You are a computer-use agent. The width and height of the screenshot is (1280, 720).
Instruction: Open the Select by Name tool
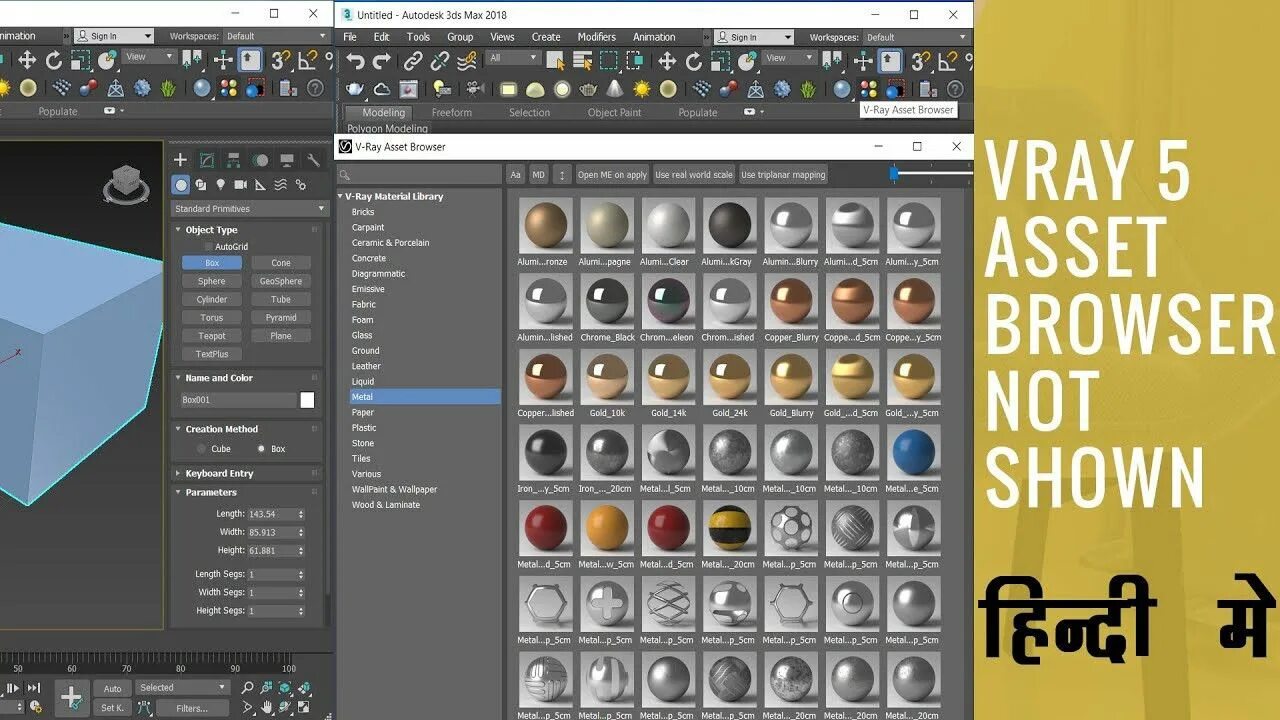point(581,61)
